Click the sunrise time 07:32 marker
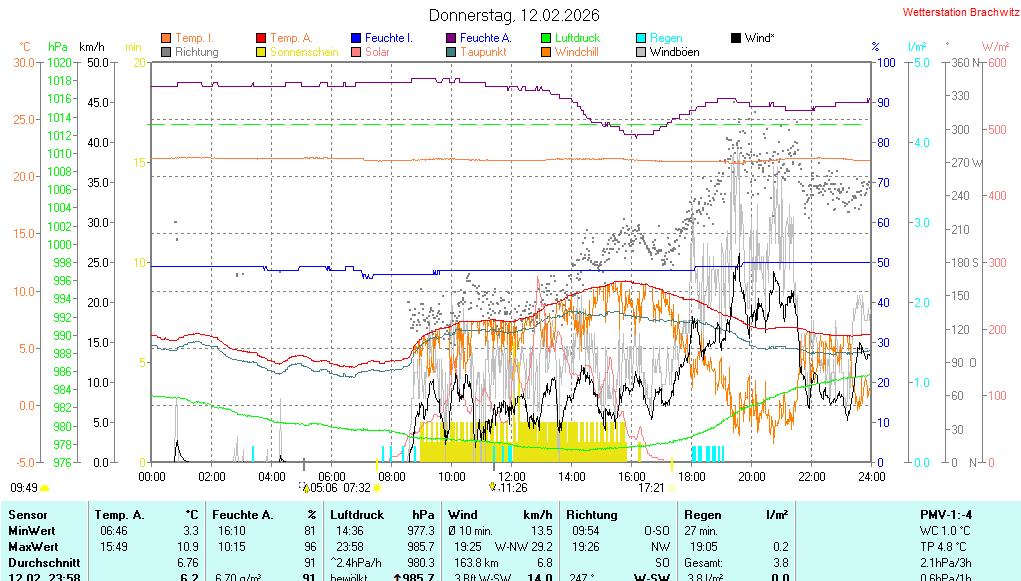This screenshot has height=581, width=1021. [x=377, y=488]
